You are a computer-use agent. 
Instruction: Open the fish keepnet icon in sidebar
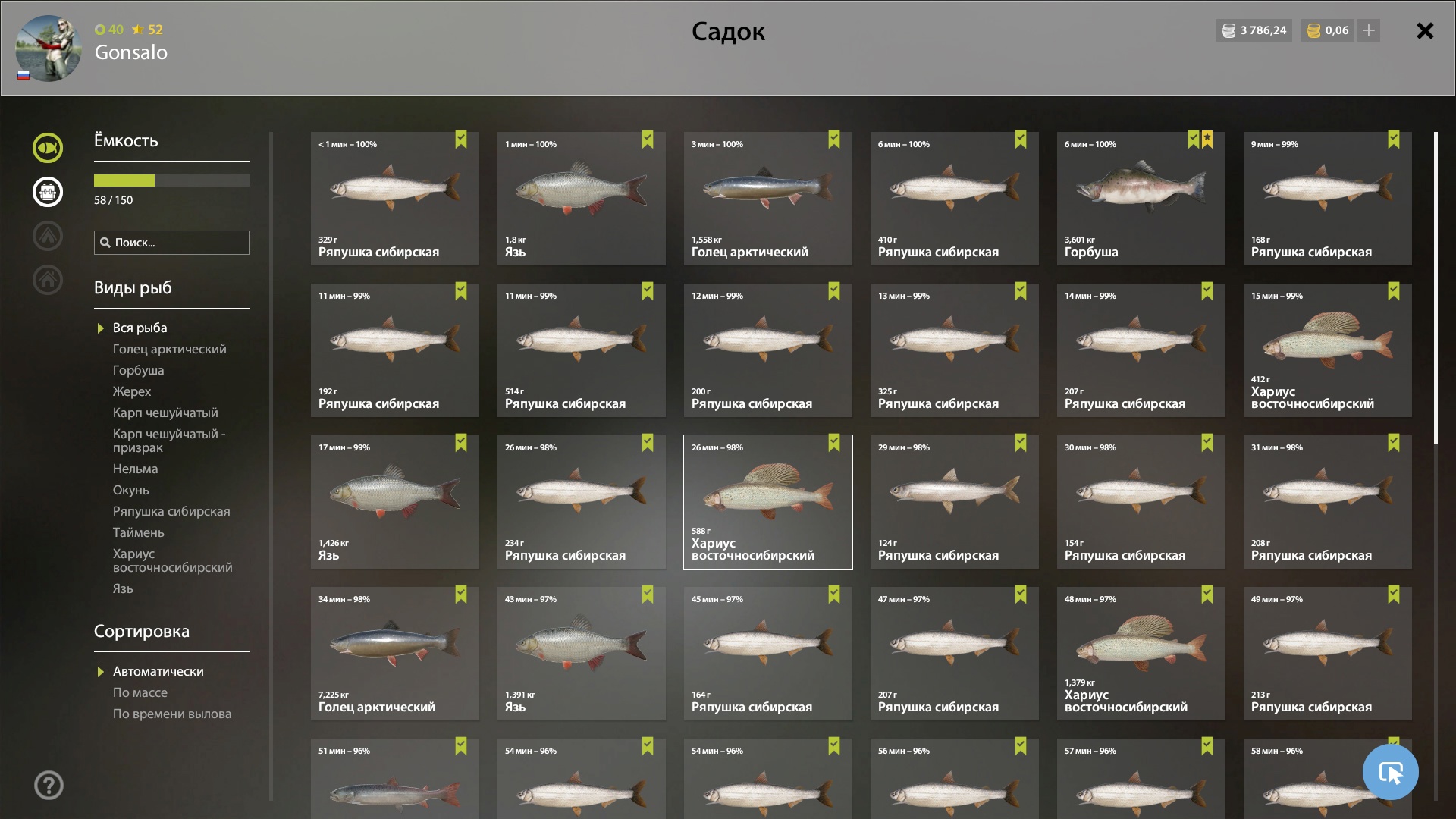click(48, 148)
